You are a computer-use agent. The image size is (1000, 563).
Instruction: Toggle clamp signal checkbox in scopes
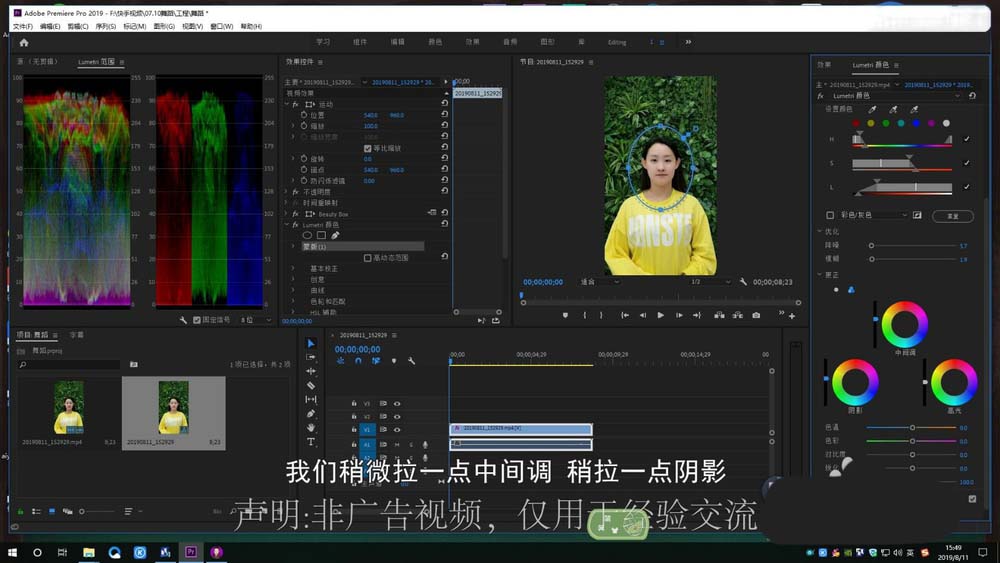196,320
